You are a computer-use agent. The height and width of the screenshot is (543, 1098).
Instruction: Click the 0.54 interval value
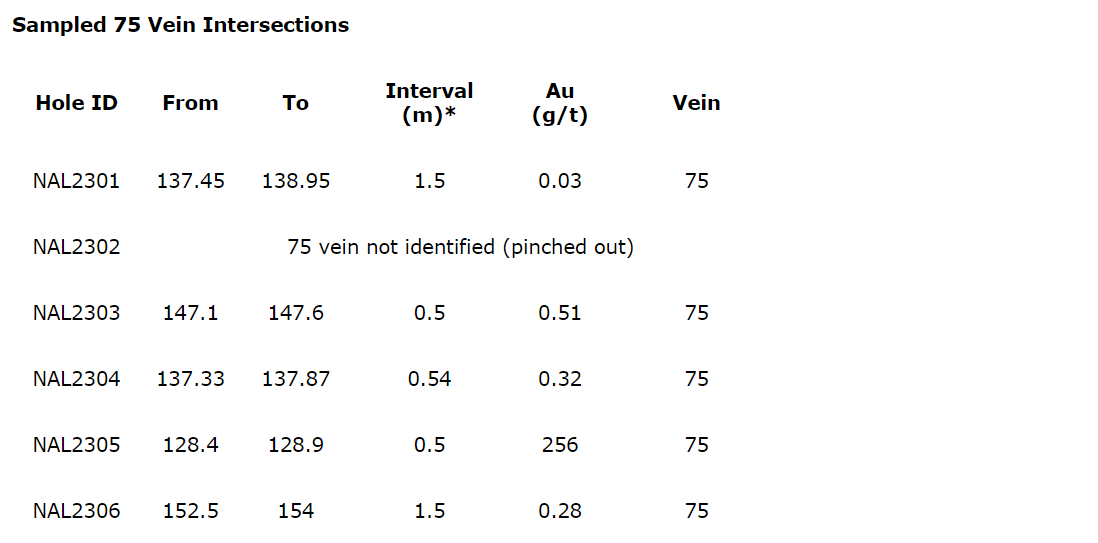(x=429, y=379)
